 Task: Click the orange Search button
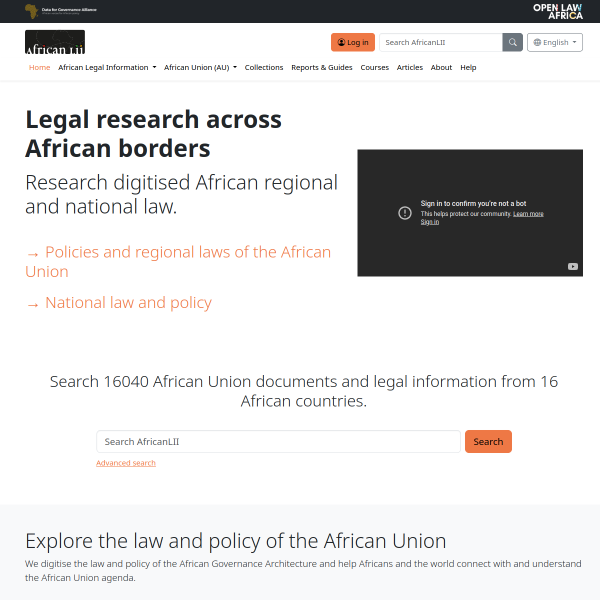(488, 442)
